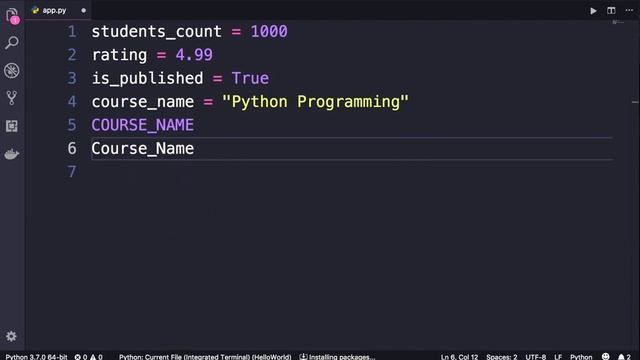Viewport: 640px width, 360px height.
Task: Open the Debug view icon
Action: click(x=12, y=71)
